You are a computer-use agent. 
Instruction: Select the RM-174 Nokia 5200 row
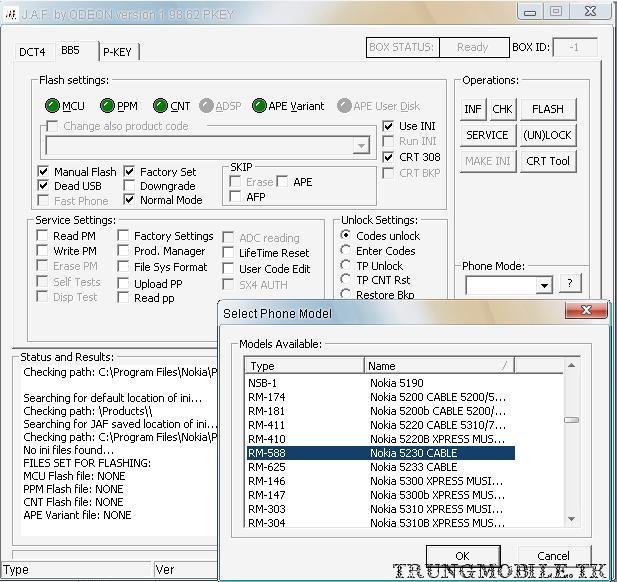click(x=381, y=397)
